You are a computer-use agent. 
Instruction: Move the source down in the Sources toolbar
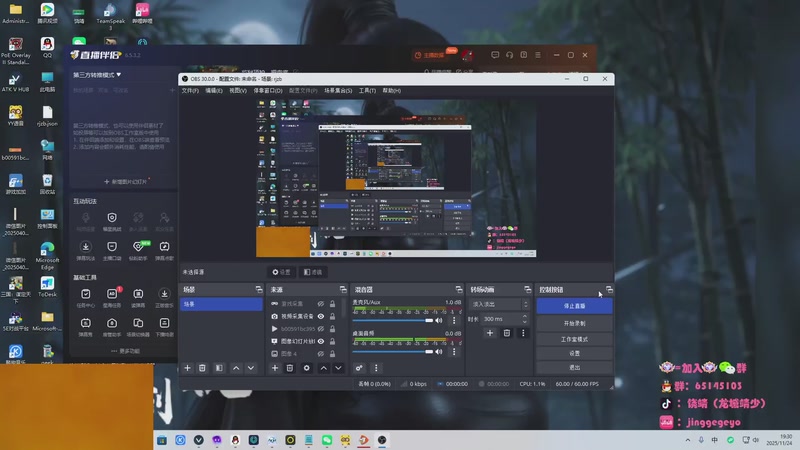tap(338, 368)
